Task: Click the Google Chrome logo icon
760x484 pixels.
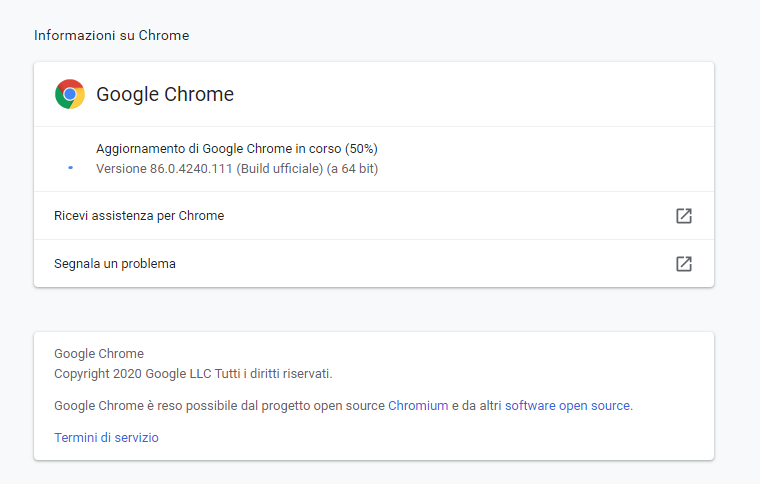Action: (70, 94)
